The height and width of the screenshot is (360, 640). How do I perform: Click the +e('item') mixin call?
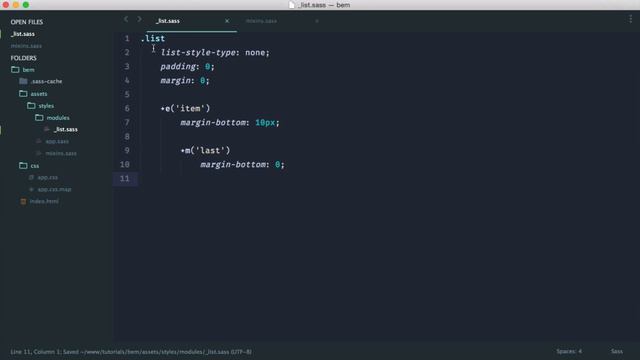coord(185,109)
